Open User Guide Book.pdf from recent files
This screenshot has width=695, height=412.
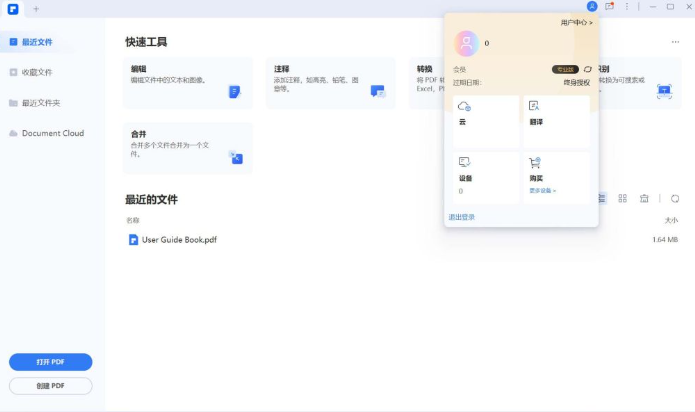tap(179, 240)
